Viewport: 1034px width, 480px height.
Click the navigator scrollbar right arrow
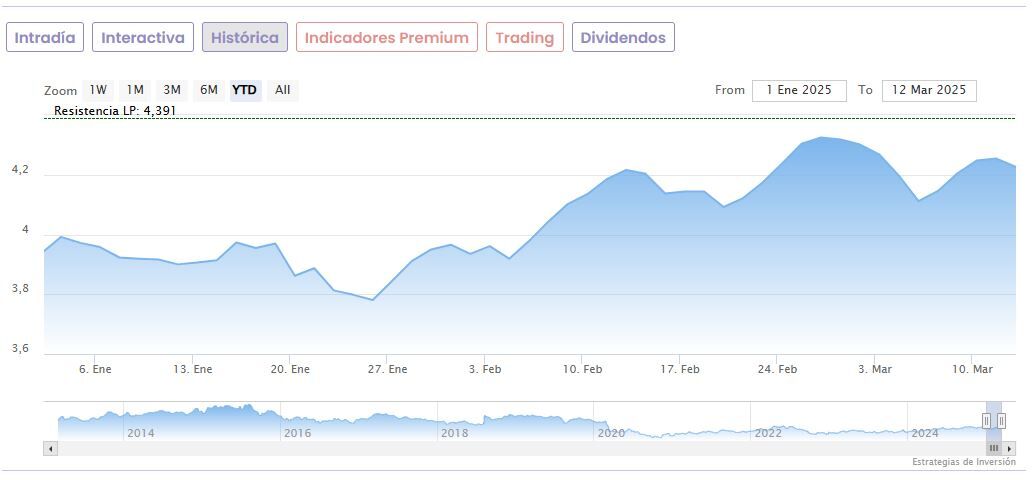coord(1010,449)
